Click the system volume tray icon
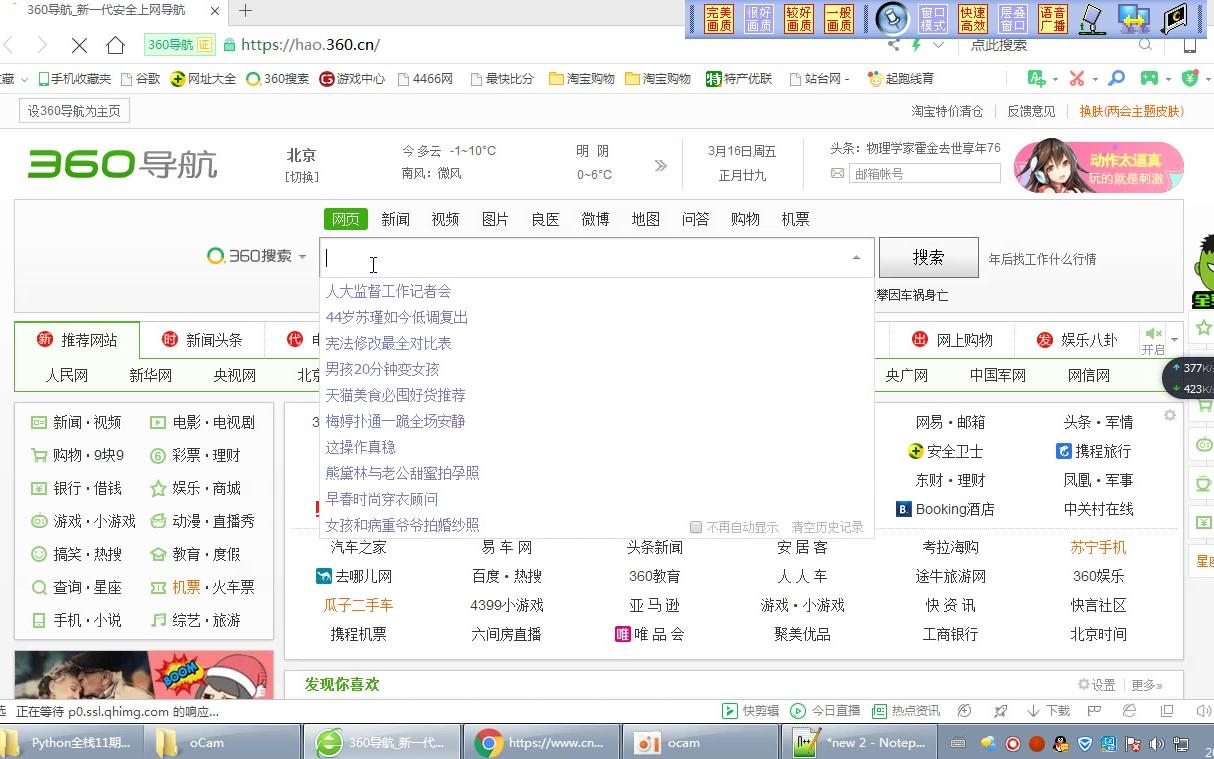1214x759 pixels. (x=1157, y=744)
